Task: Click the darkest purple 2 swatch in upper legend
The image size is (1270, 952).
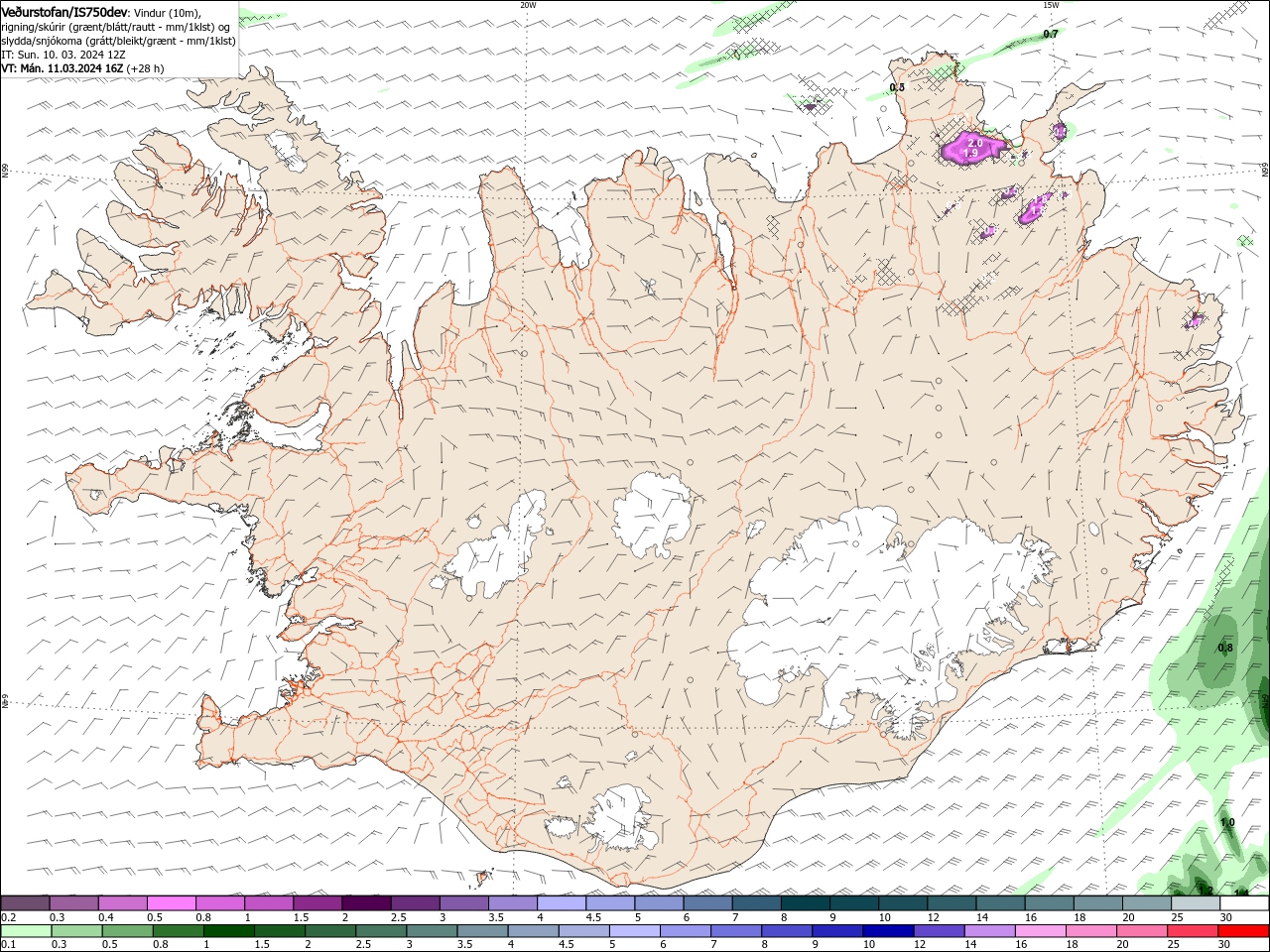Action: pos(365,903)
